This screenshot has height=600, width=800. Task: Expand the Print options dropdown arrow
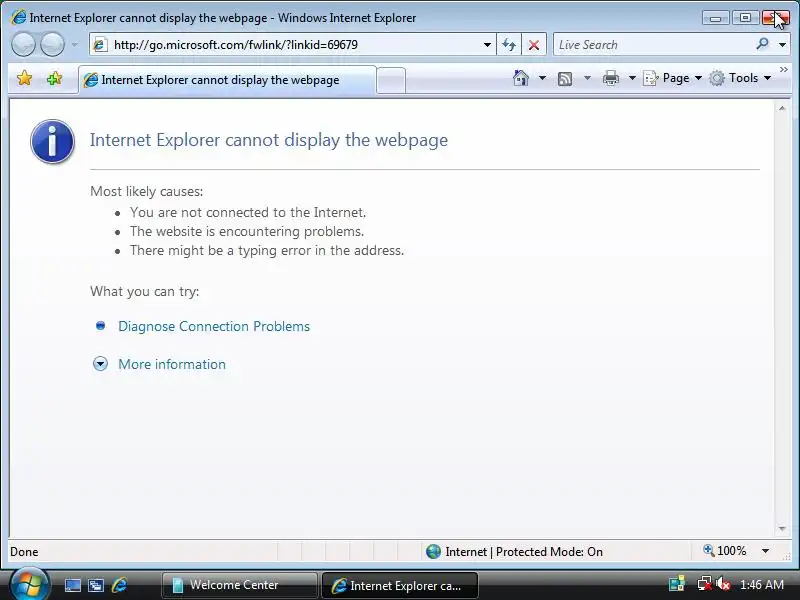(632, 78)
